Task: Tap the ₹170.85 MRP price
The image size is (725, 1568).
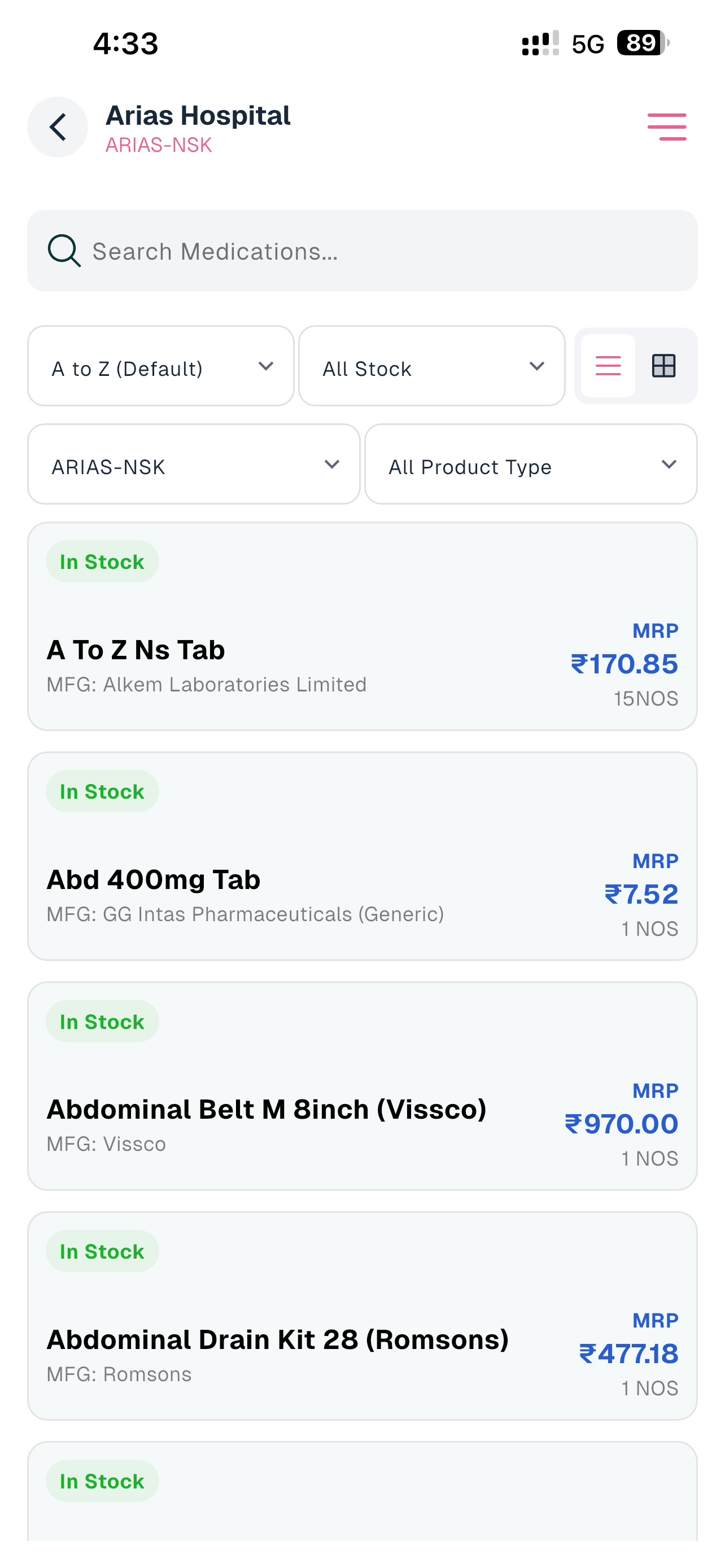Action: (624, 663)
